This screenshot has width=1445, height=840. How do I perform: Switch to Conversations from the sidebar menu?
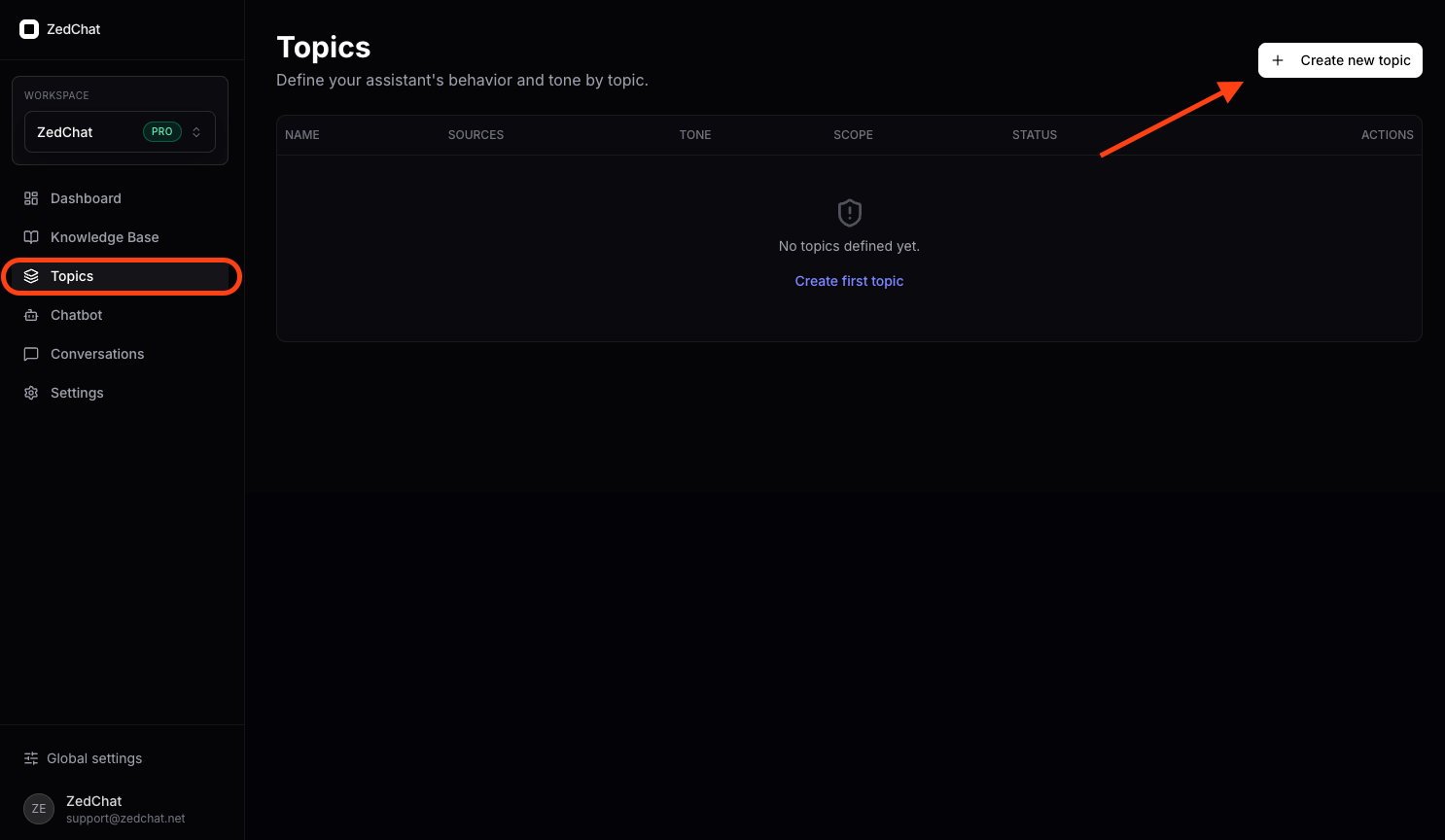[97, 354]
